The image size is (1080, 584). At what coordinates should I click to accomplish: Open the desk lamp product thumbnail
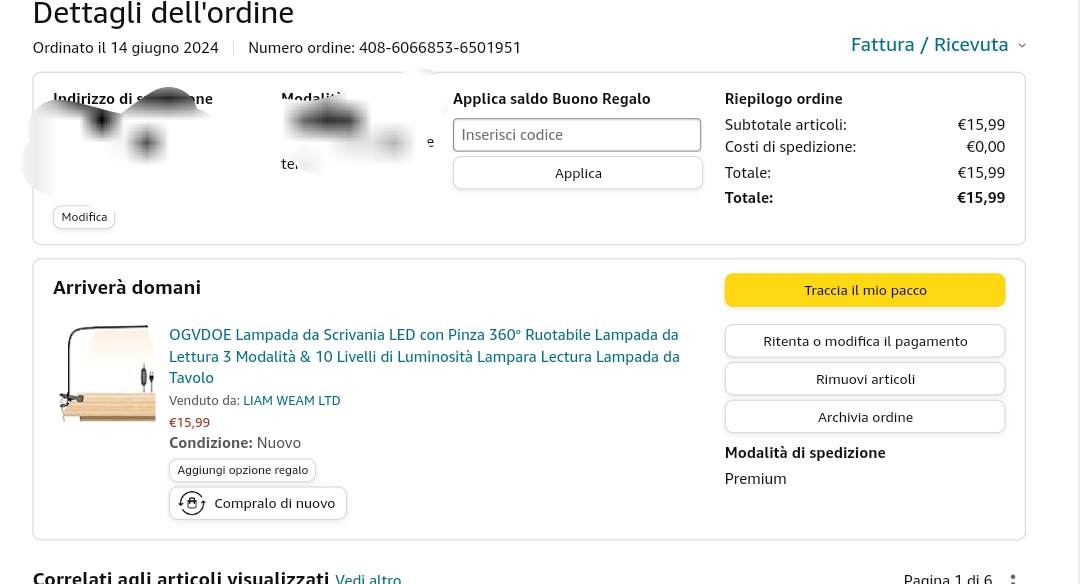click(105, 372)
